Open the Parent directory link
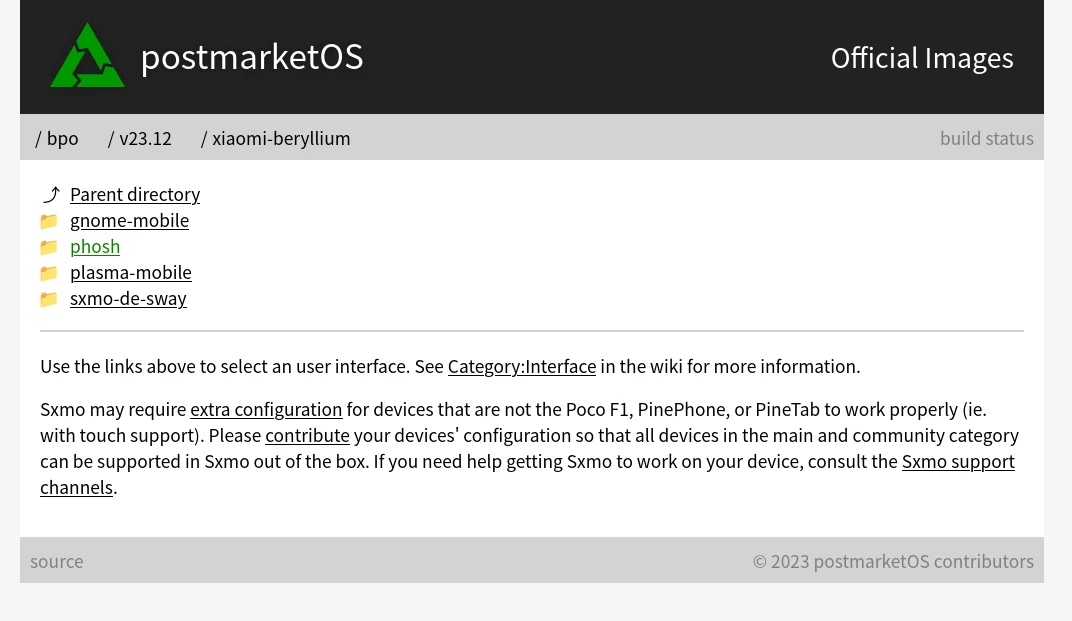The height and width of the screenshot is (621, 1072). [x=135, y=195]
